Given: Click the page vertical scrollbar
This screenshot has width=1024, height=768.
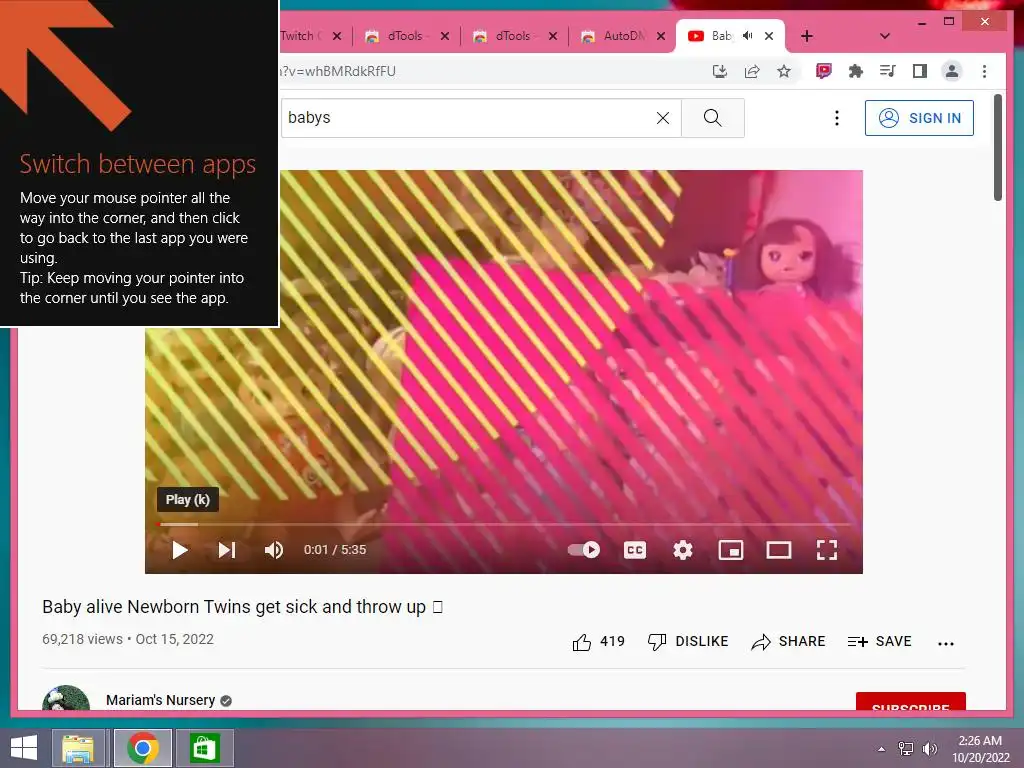Looking at the screenshot, I should (998, 148).
